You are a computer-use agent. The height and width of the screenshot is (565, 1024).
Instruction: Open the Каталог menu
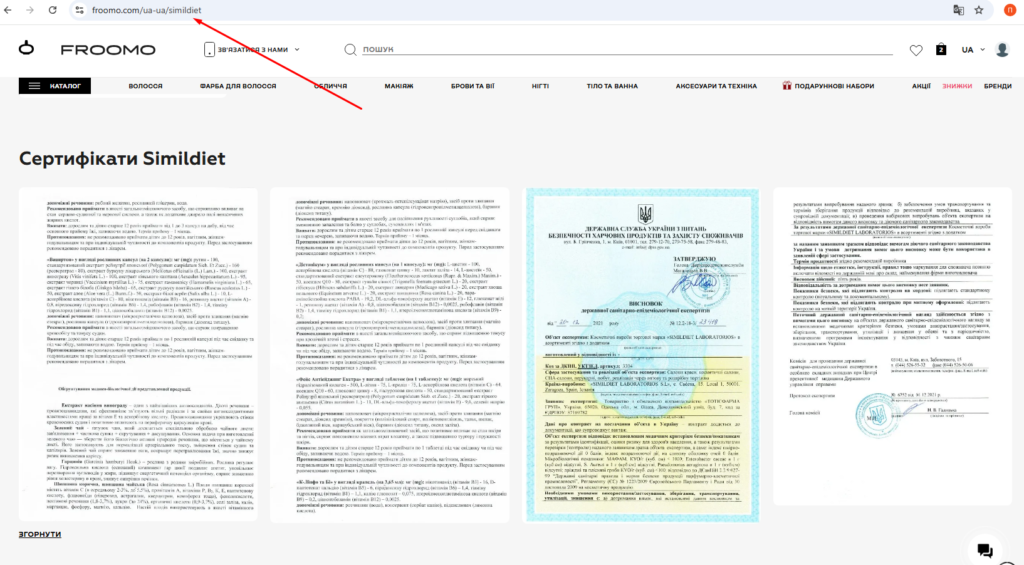[55, 86]
